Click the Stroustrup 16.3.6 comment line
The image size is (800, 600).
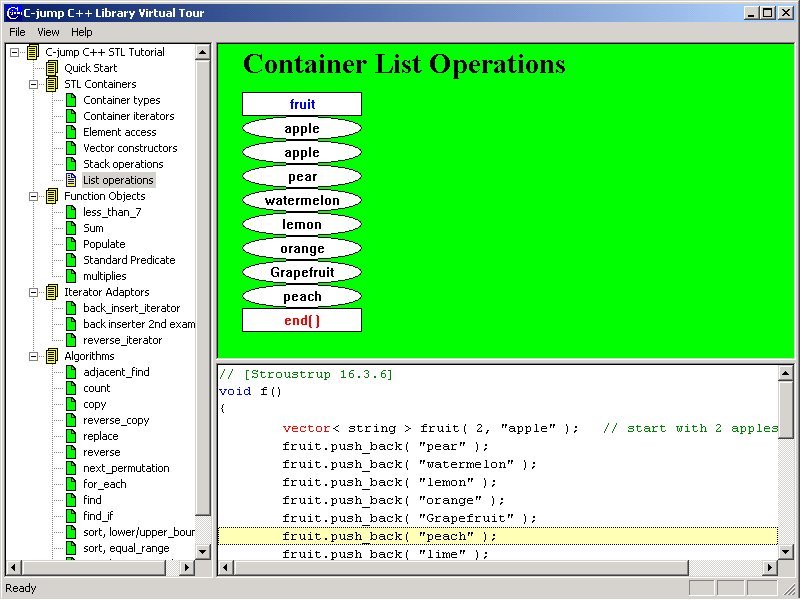point(306,374)
